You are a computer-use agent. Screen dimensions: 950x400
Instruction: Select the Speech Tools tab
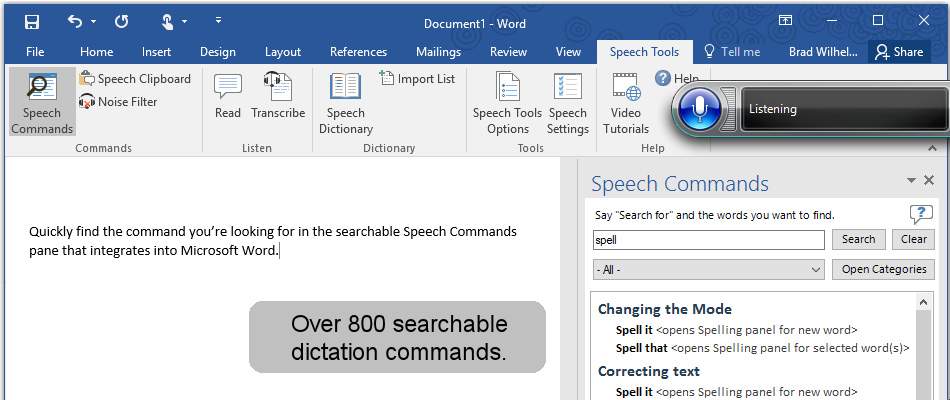(645, 52)
